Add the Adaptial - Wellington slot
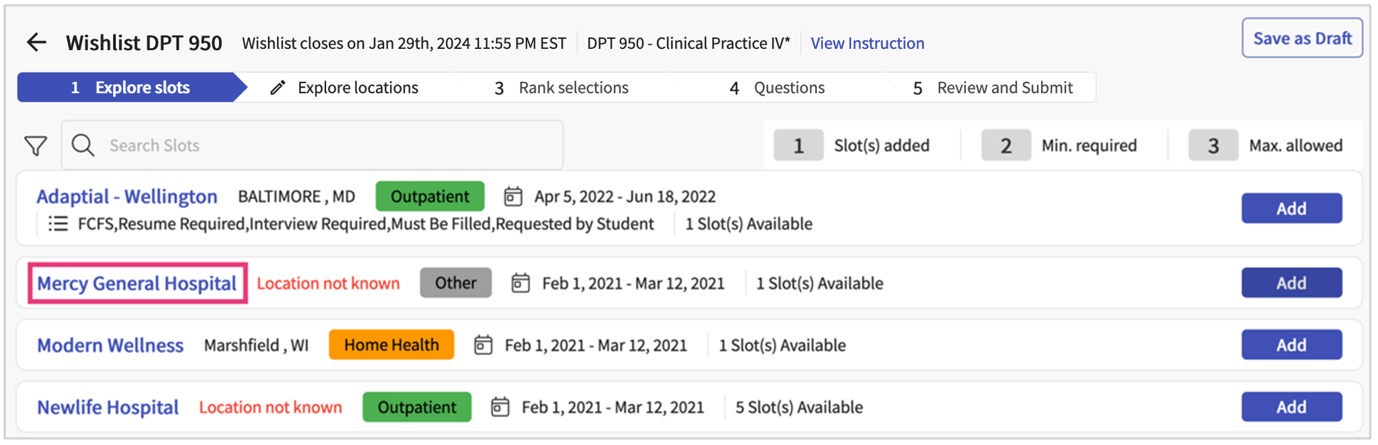 click(x=1291, y=209)
